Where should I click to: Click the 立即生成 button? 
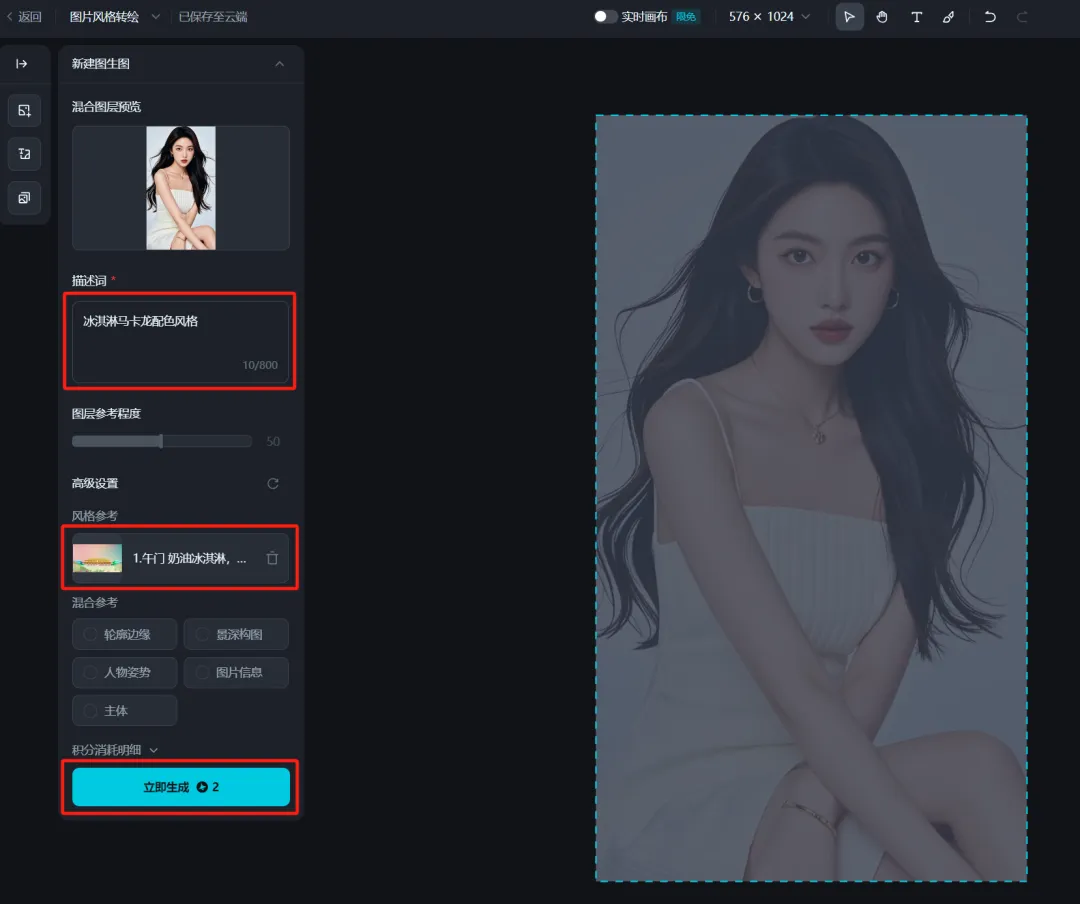pyautogui.click(x=181, y=787)
